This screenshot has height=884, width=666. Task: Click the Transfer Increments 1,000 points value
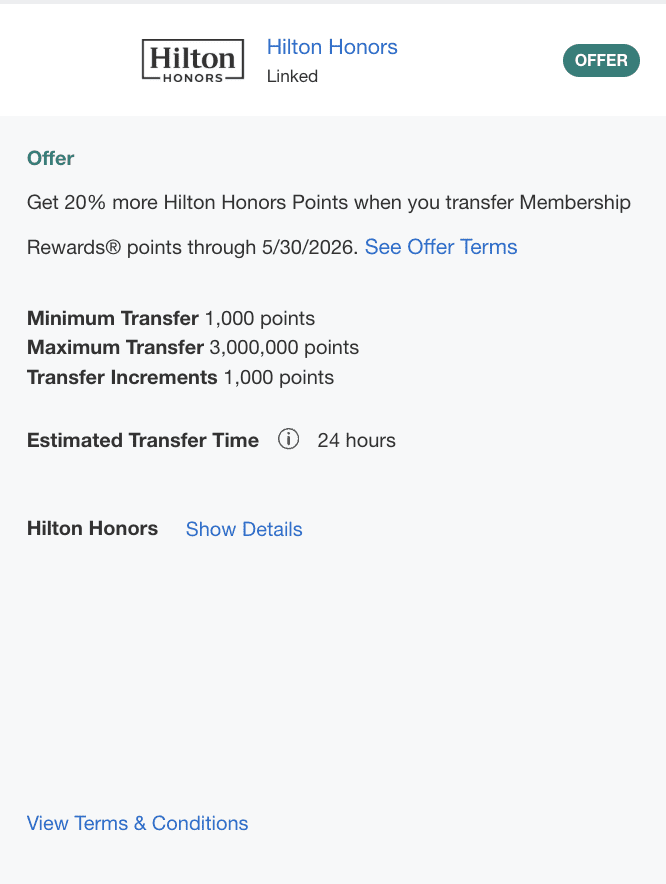click(279, 377)
